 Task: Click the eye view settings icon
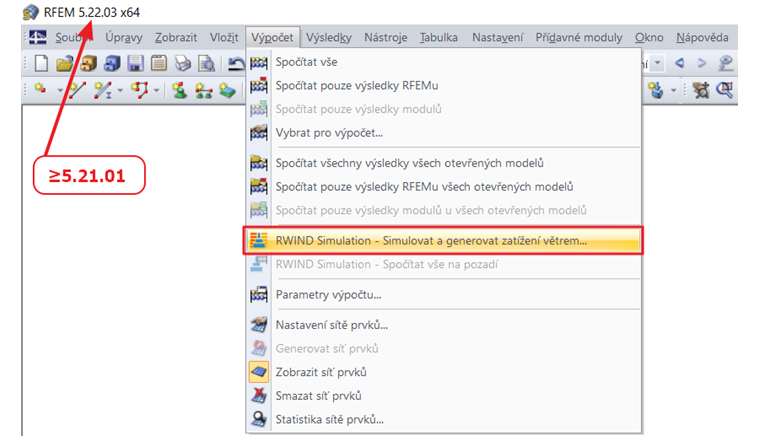click(x=726, y=63)
